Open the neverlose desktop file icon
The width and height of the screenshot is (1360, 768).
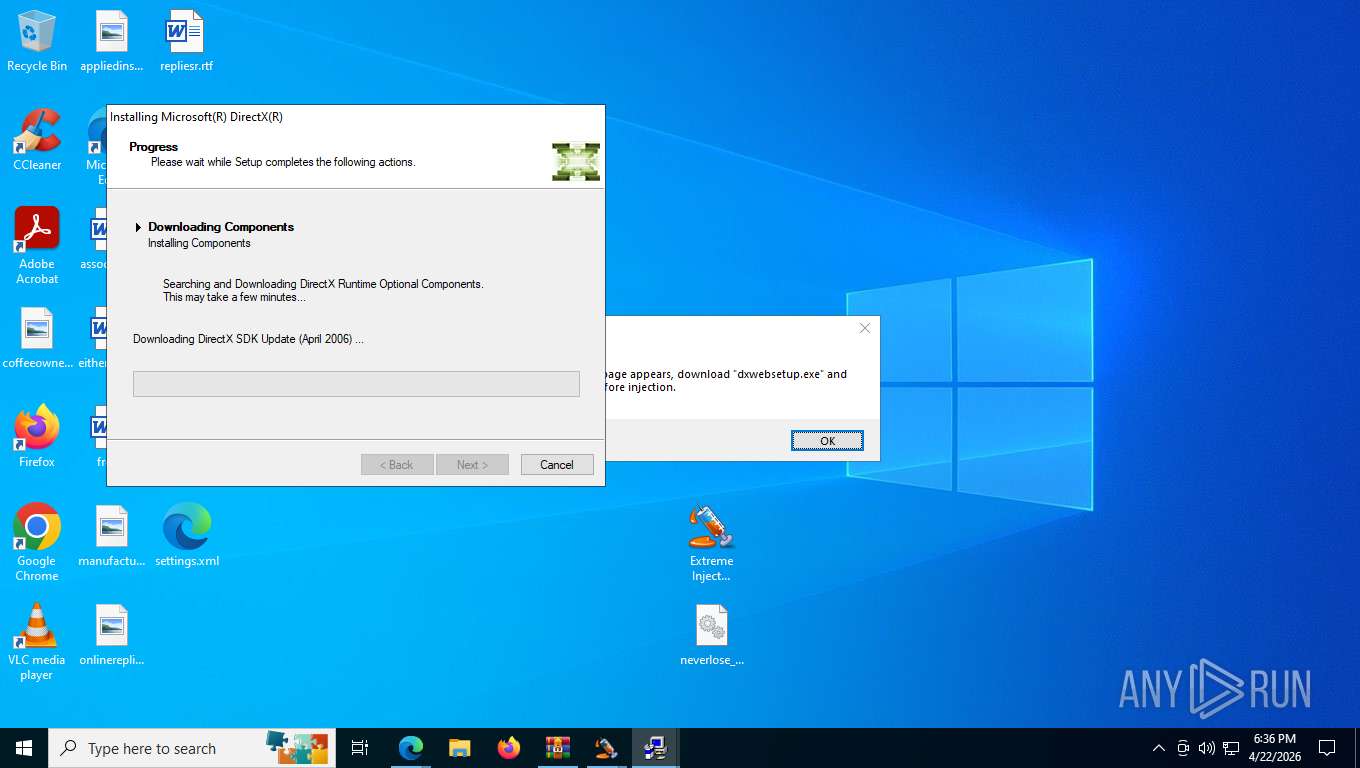712,635
